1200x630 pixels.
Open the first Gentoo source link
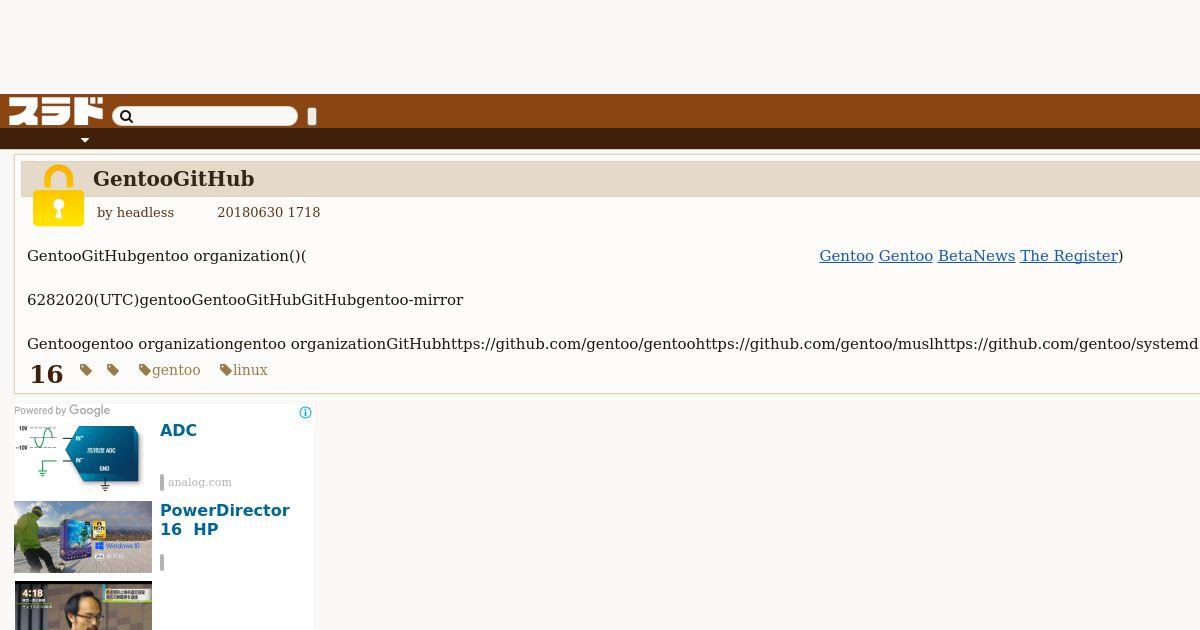(846, 256)
